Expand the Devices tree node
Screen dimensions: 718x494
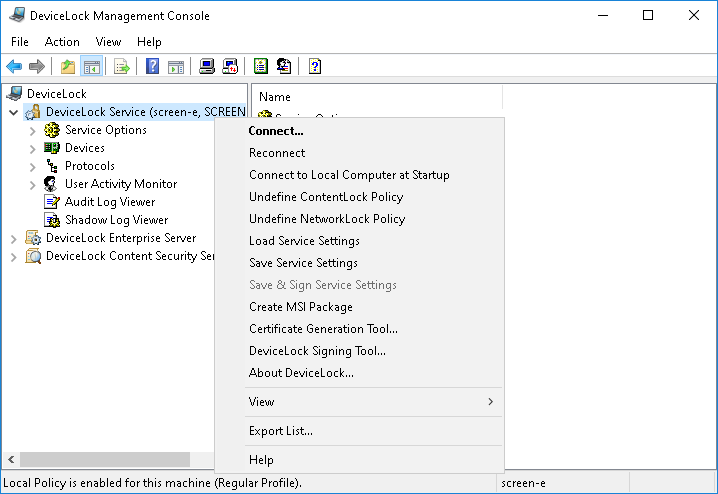[x=33, y=148]
